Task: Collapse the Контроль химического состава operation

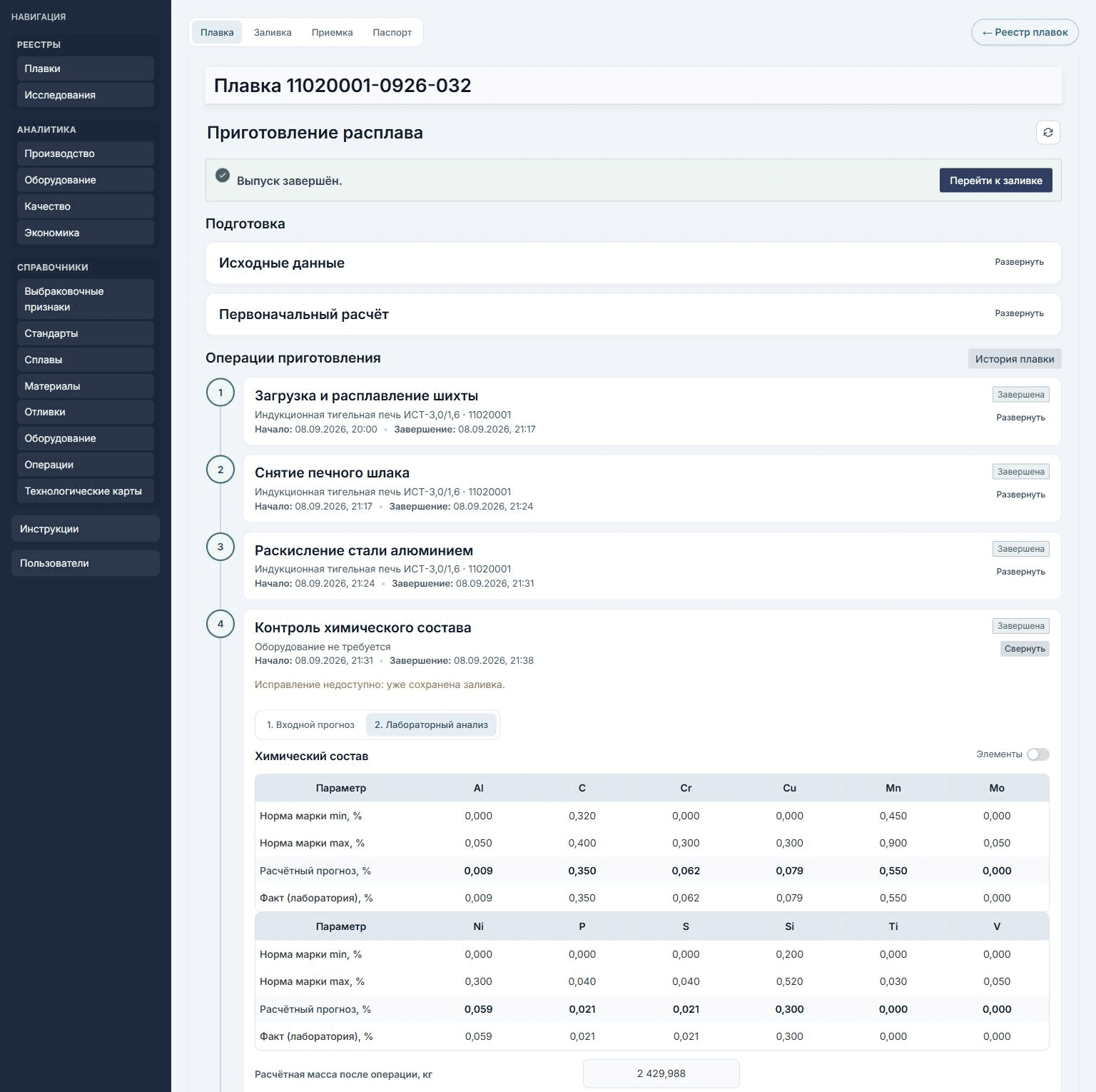Action: [1025, 649]
